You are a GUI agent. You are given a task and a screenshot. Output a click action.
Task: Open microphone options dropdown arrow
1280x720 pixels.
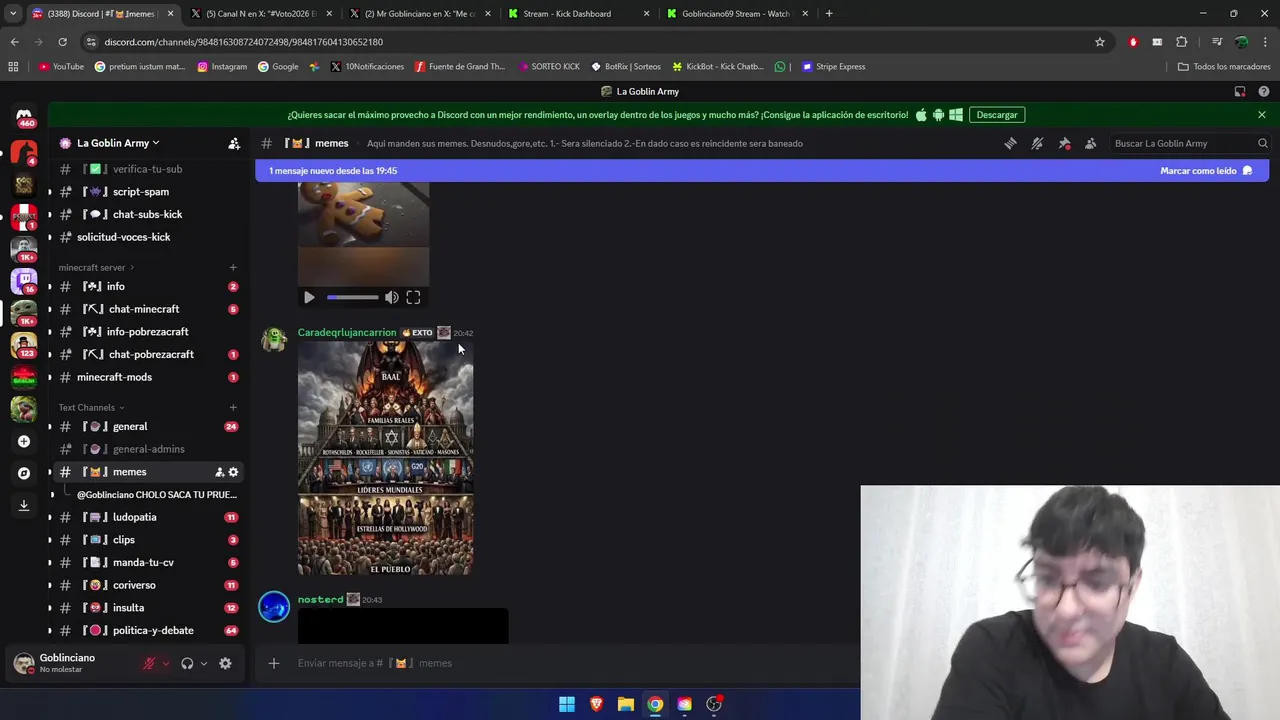(166, 663)
